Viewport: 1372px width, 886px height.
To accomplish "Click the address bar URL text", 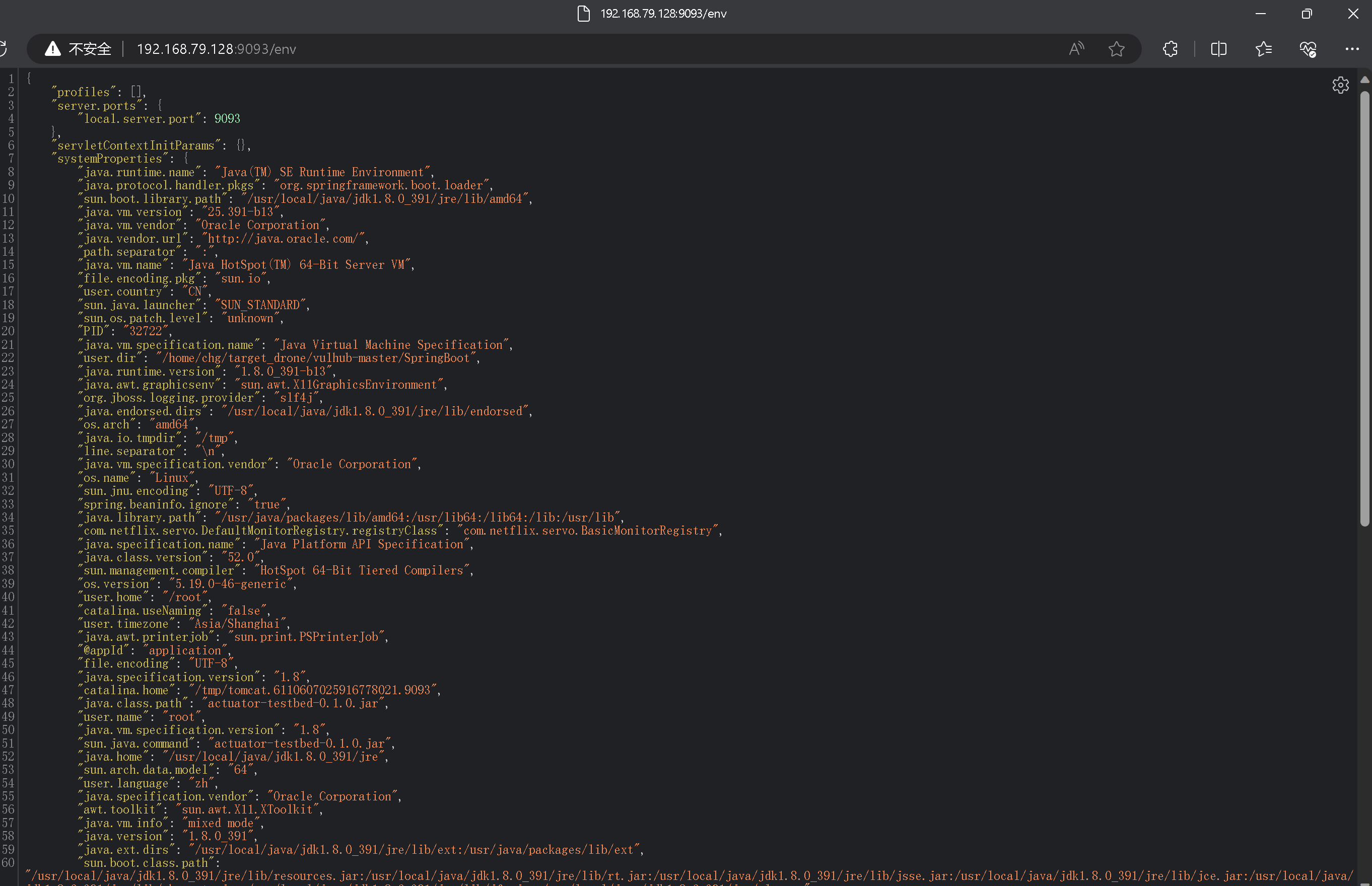I will click(x=217, y=49).
